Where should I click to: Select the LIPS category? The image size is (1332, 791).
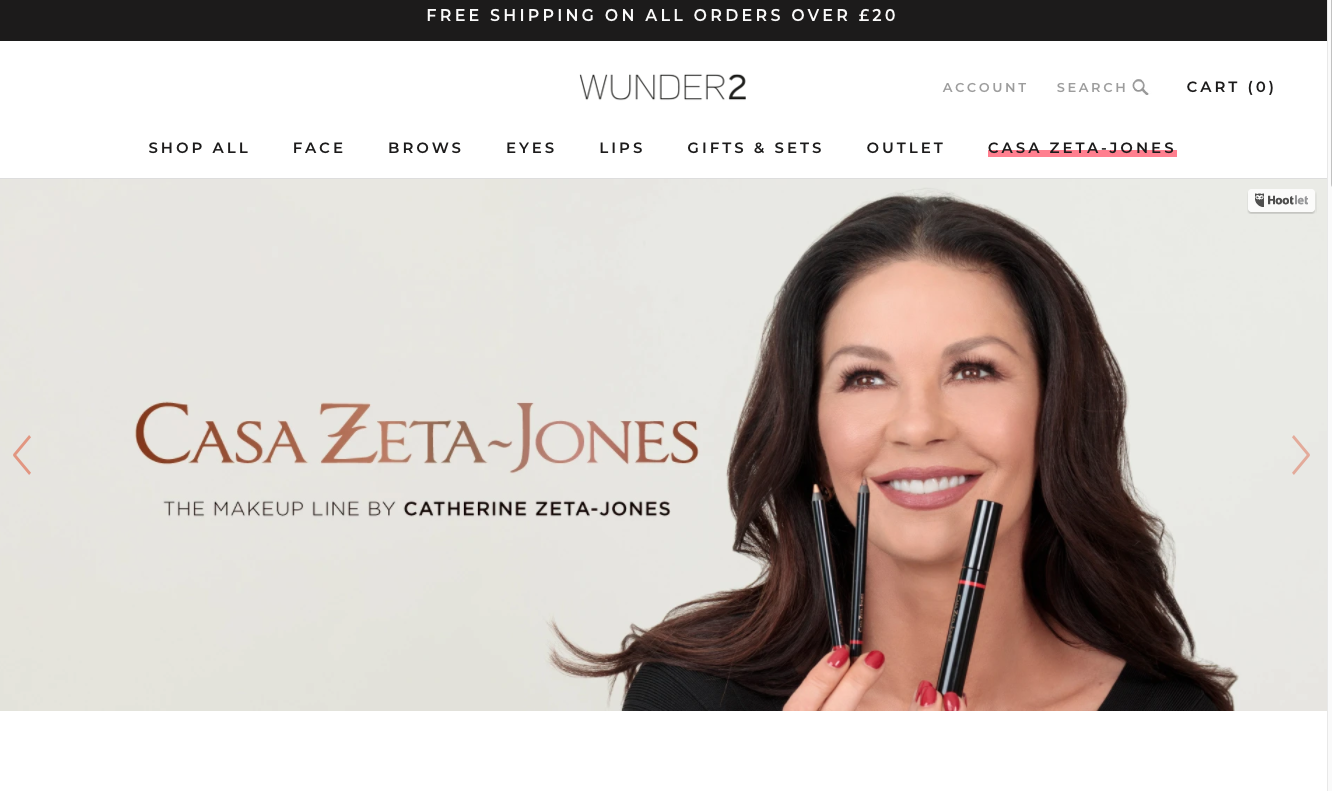click(622, 148)
